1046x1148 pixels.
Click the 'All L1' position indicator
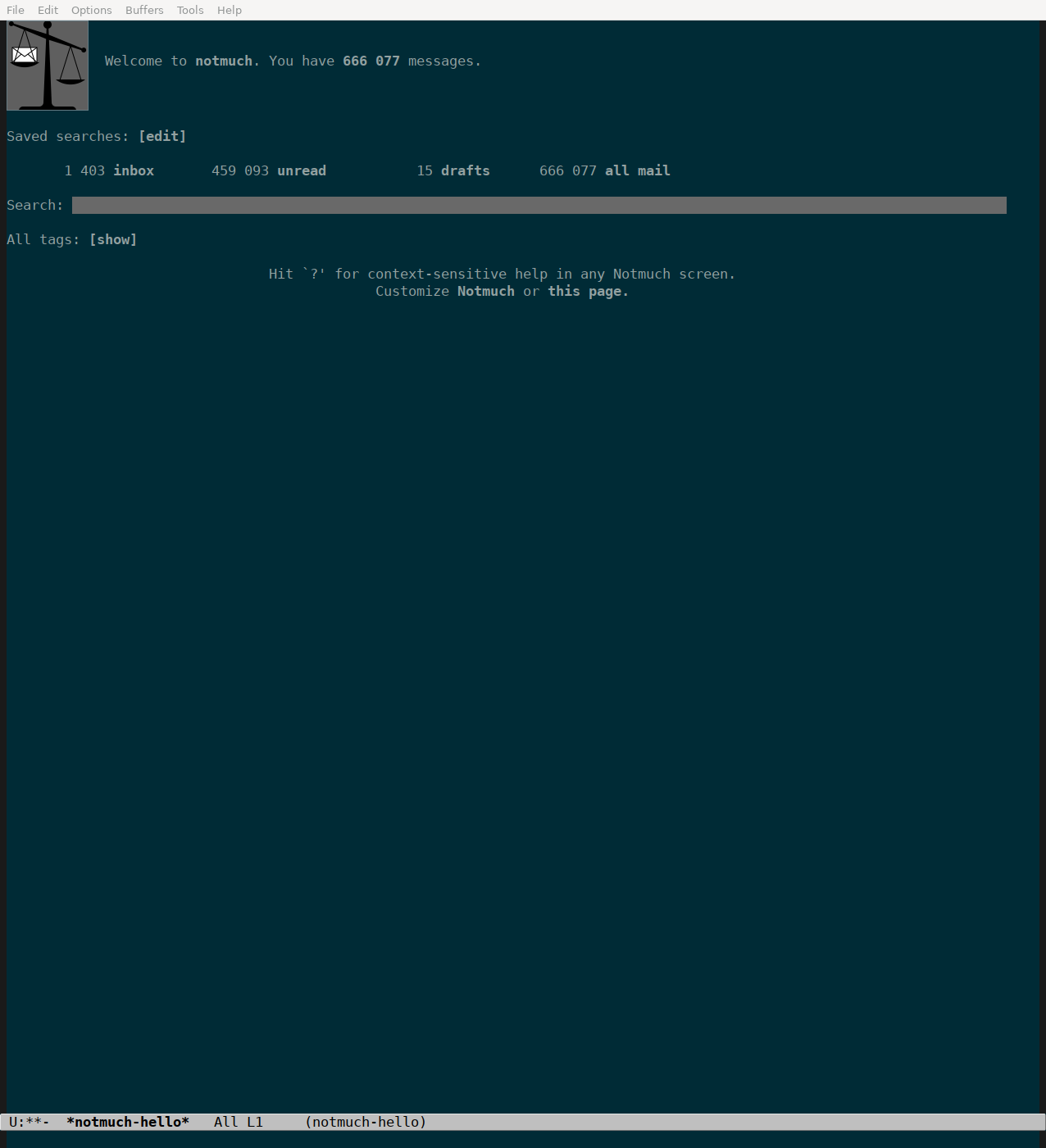tap(239, 1122)
